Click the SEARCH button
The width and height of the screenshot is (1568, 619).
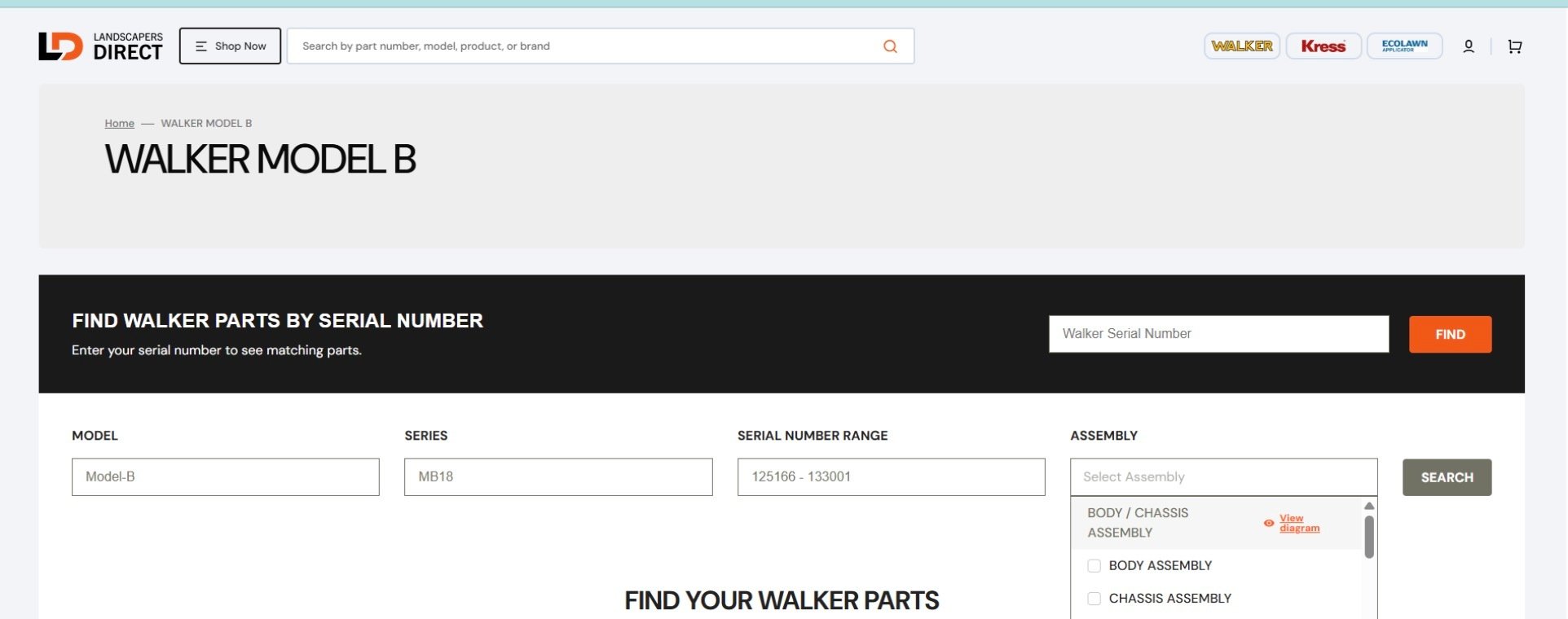click(x=1447, y=477)
